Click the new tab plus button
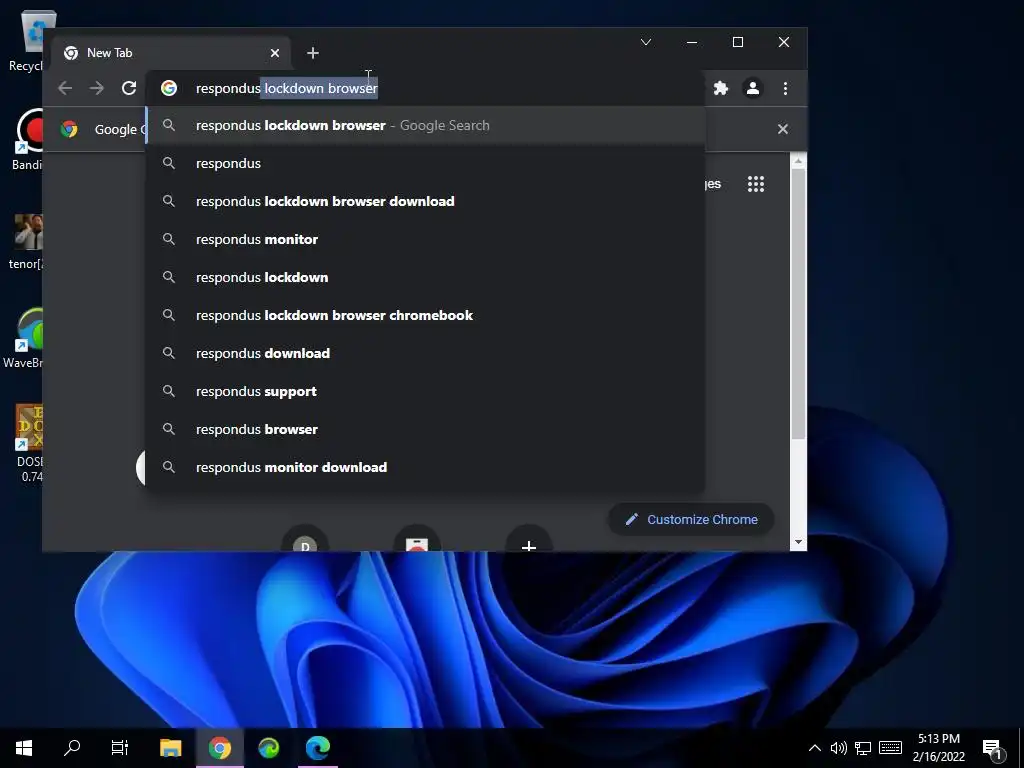Screen dimensions: 1024x768 [313, 53]
